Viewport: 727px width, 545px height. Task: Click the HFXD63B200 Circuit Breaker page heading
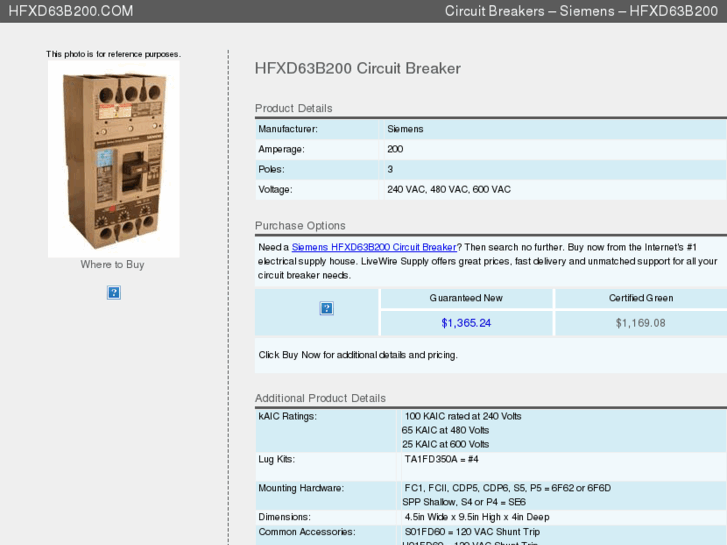(x=358, y=69)
